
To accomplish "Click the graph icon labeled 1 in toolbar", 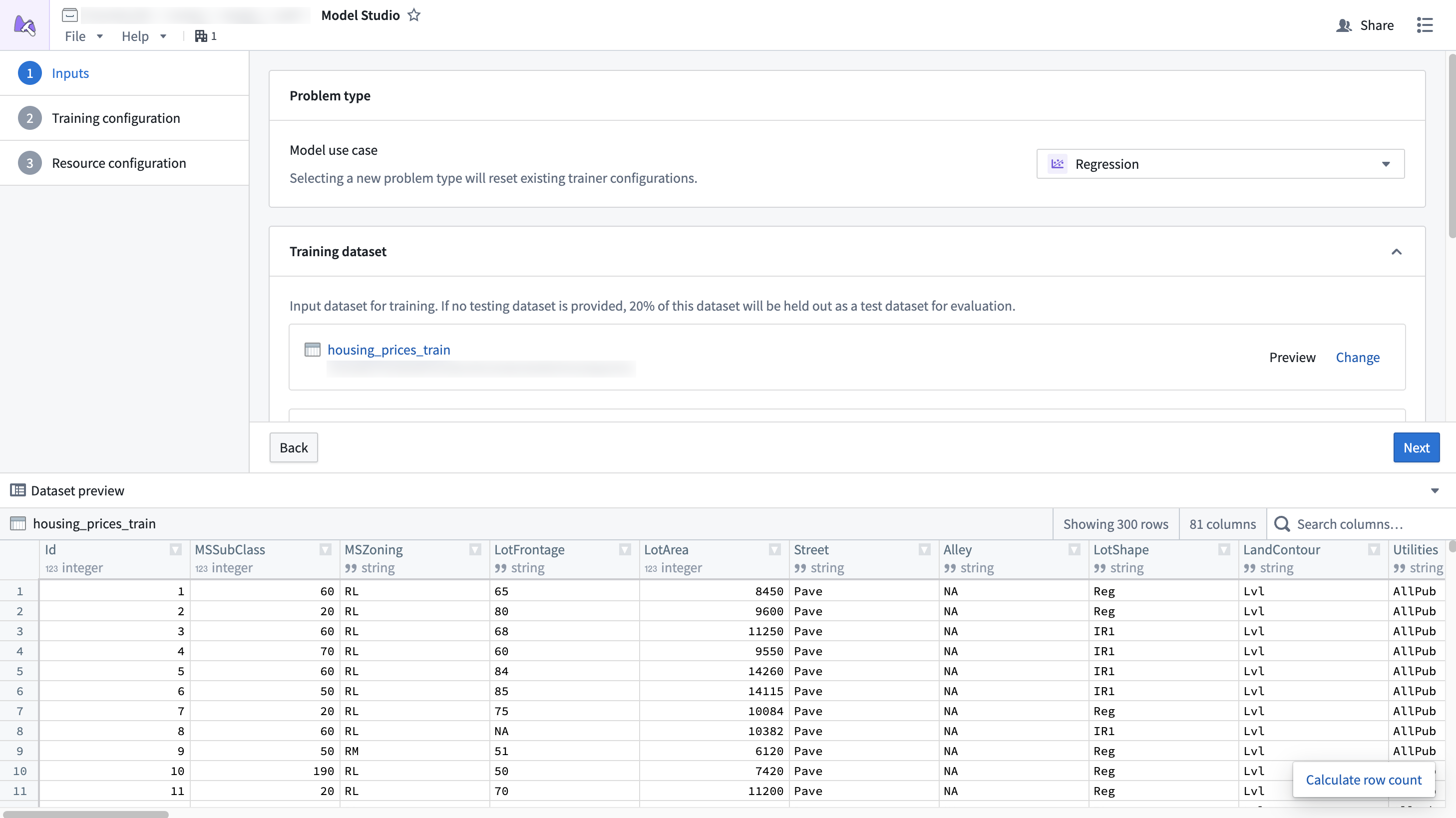I will [x=201, y=35].
